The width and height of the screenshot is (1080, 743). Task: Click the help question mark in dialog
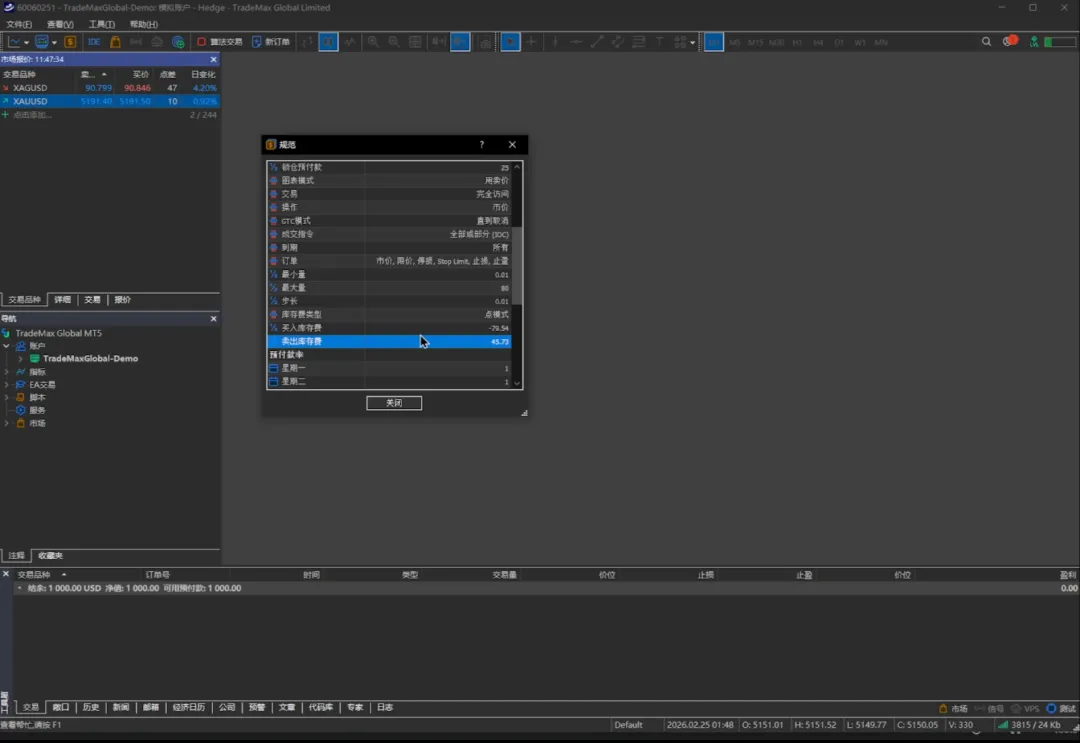(481, 145)
